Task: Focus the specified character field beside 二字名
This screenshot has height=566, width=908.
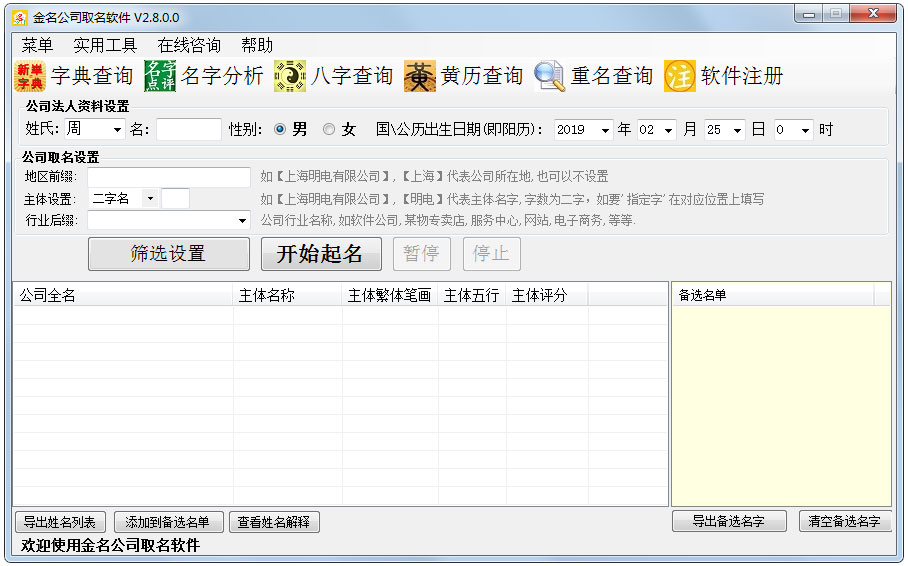Action: point(175,199)
